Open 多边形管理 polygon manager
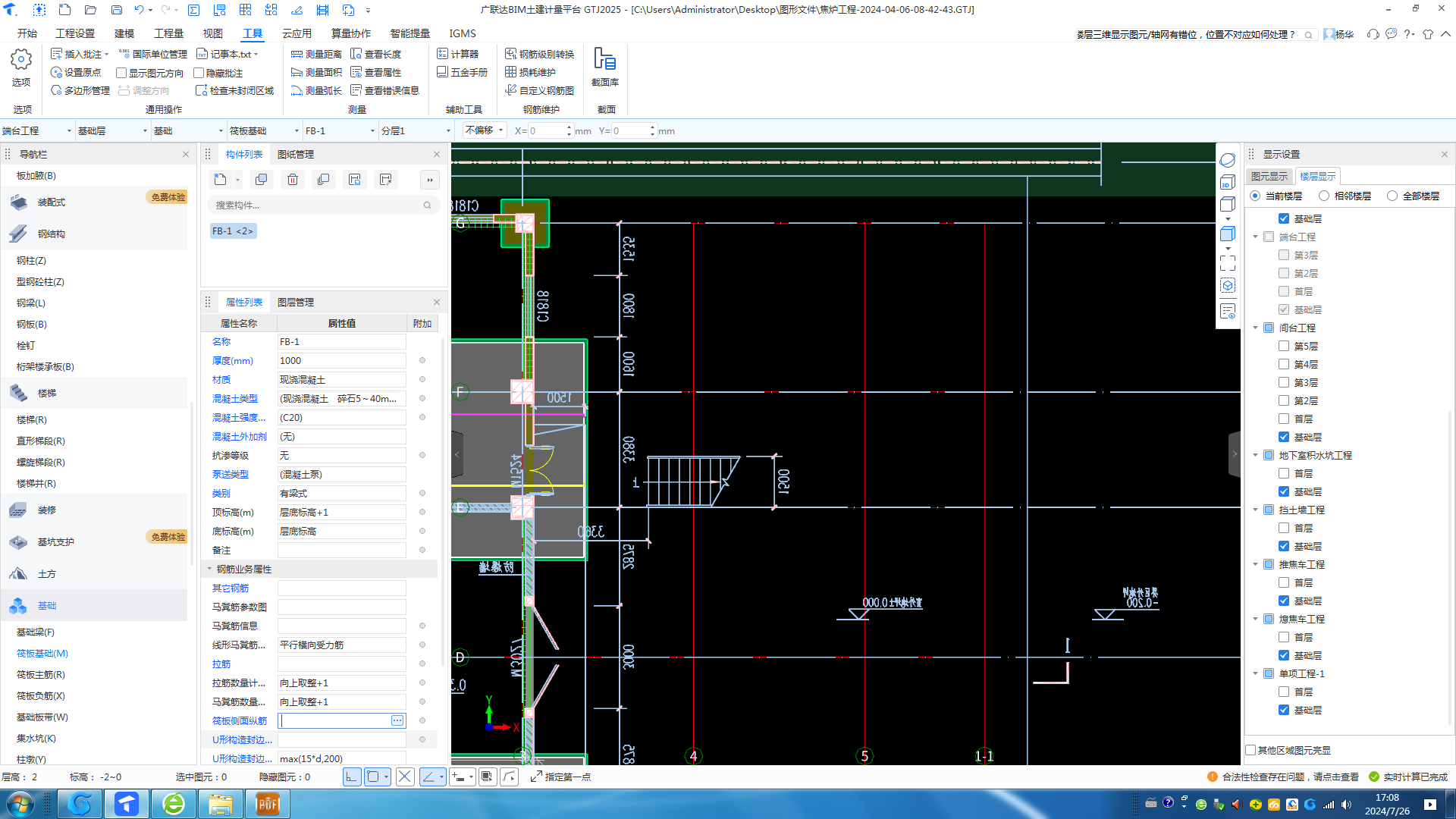 (80, 90)
